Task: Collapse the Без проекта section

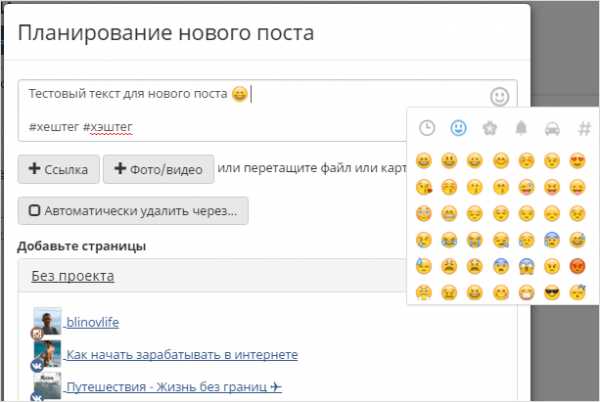Action: pos(73,276)
